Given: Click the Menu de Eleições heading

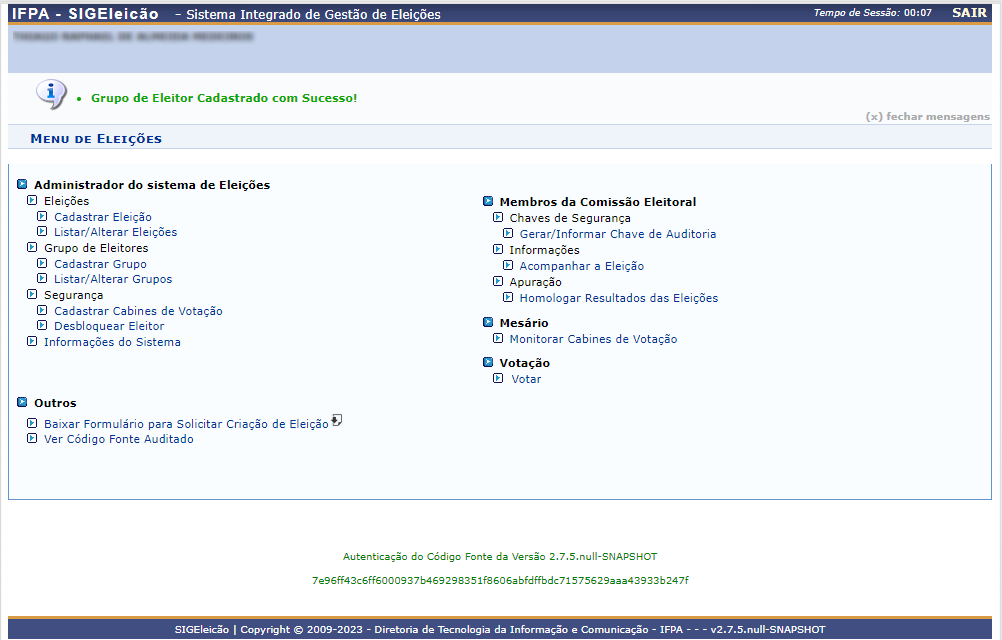Looking at the screenshot, I should tap(96, 139).
